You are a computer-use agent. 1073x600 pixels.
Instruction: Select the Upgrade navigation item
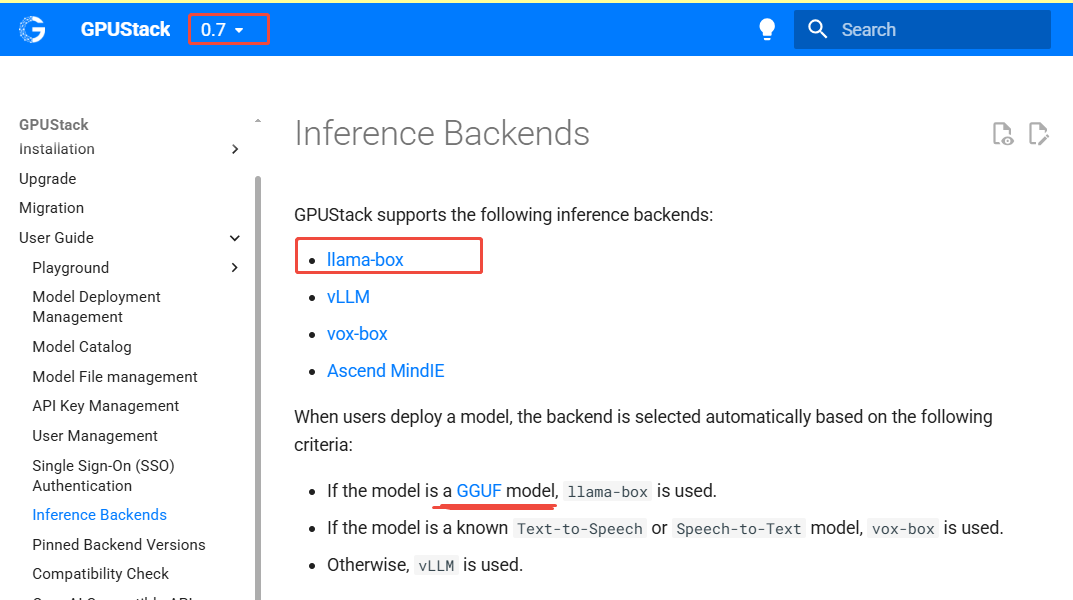(x=48, y=179)
